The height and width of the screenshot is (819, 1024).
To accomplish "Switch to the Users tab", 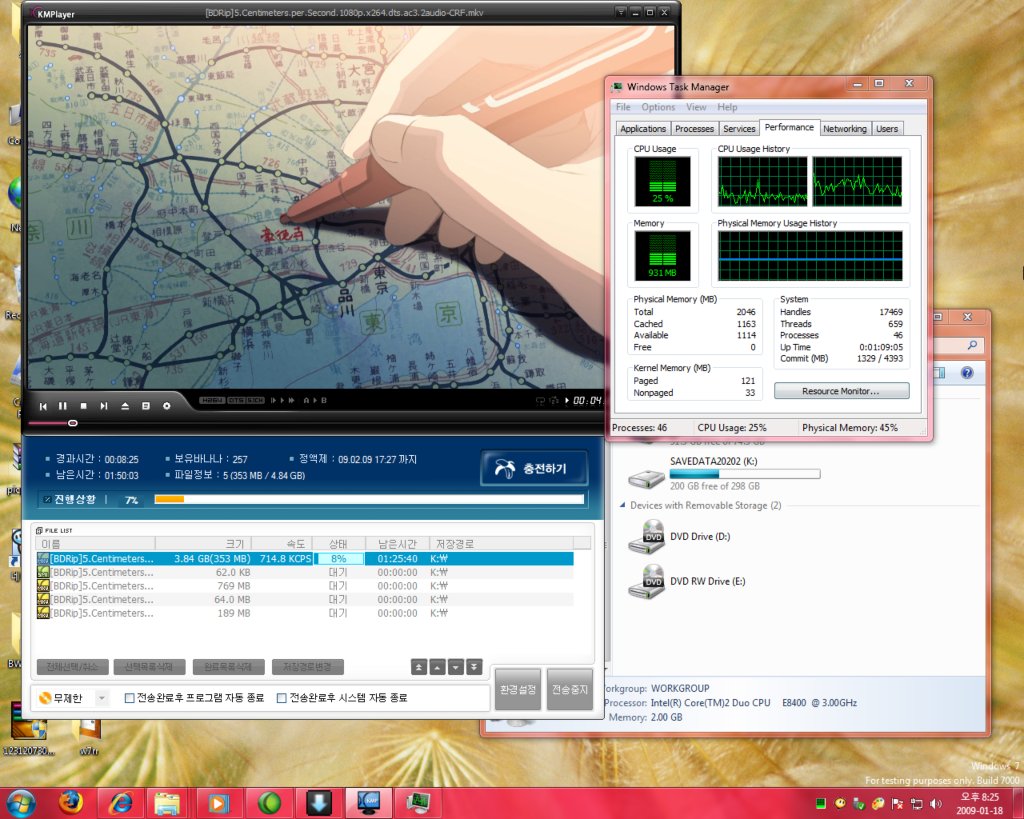I will [x=887, y=129].
